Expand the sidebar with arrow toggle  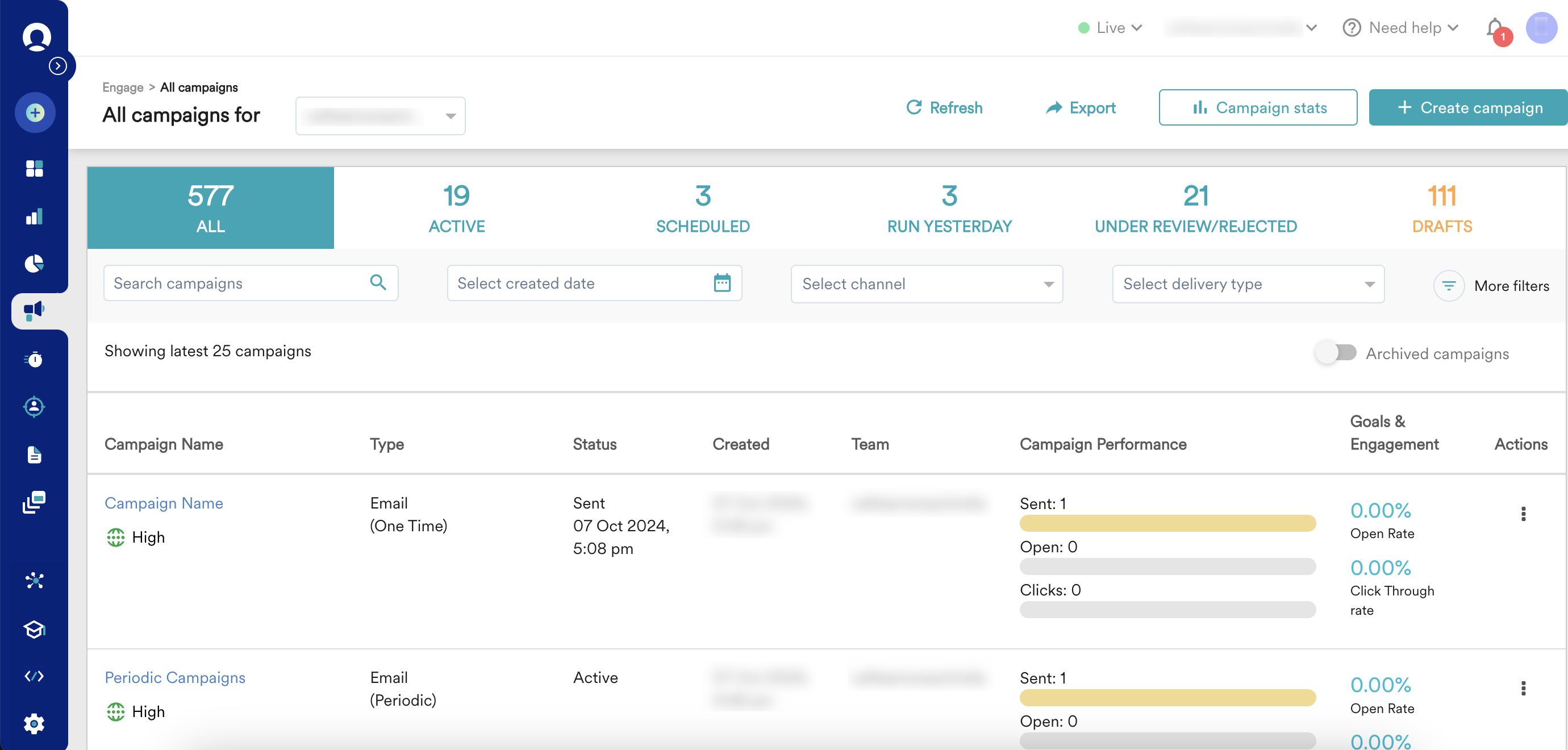[58, 66]
